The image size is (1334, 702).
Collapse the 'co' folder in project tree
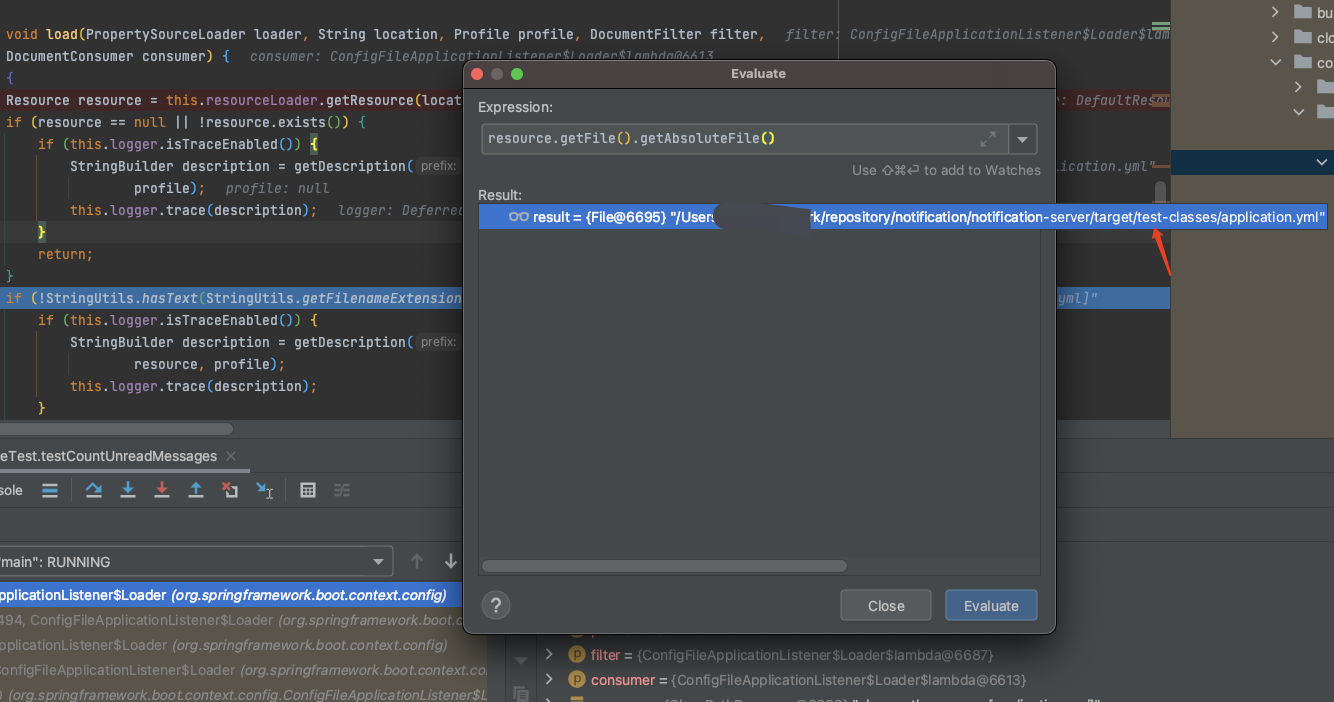[x=1275, y=62]
